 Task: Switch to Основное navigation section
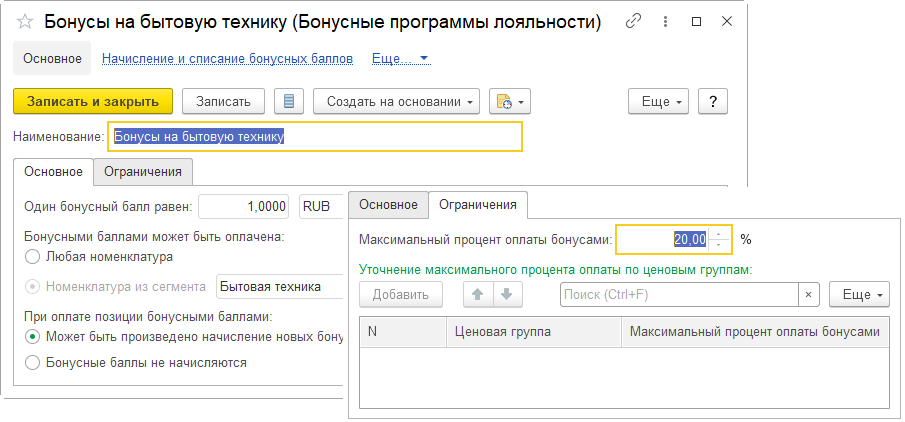click(x=52, y=58)
